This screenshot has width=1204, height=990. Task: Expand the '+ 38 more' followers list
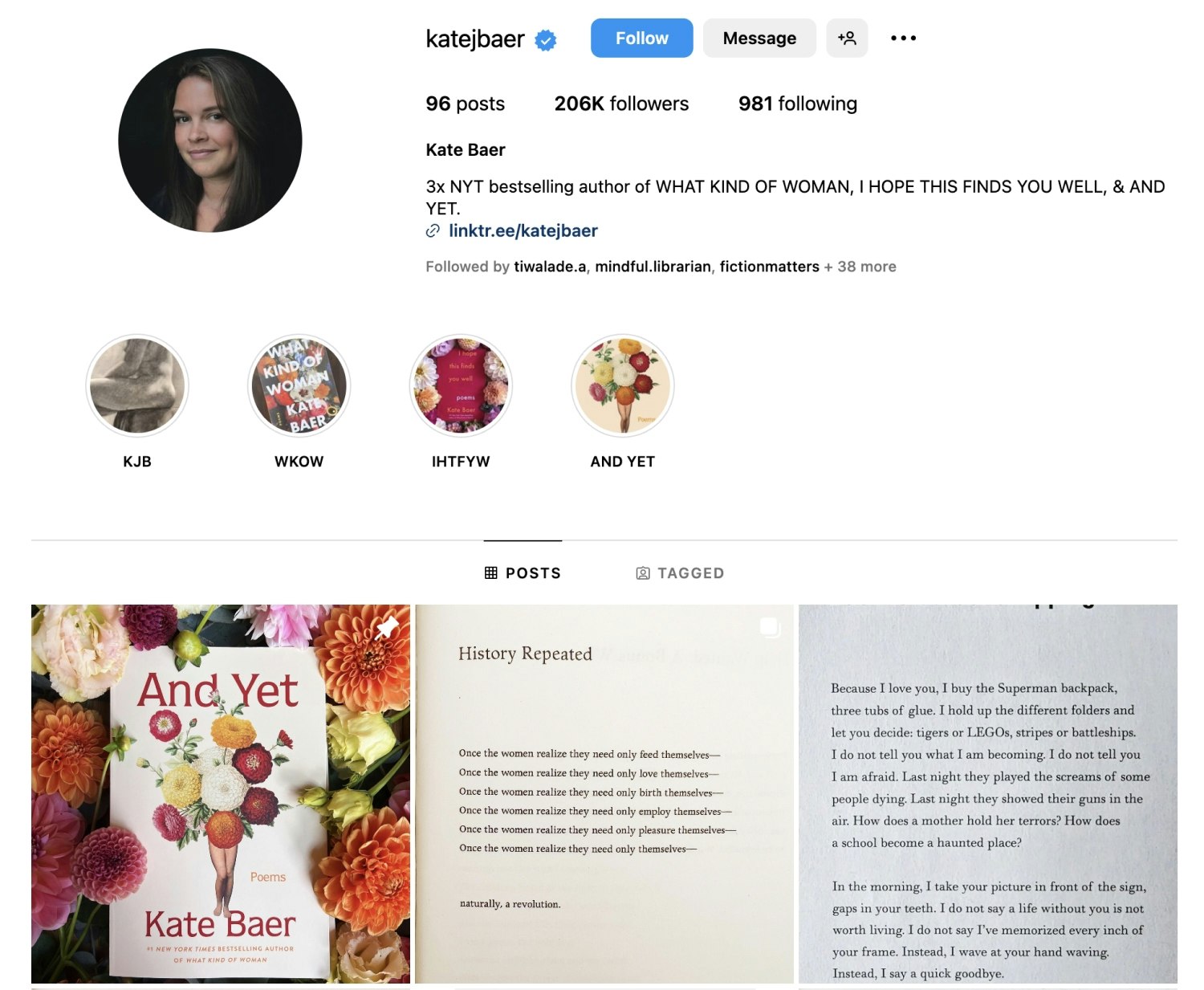tap(860, 267)
